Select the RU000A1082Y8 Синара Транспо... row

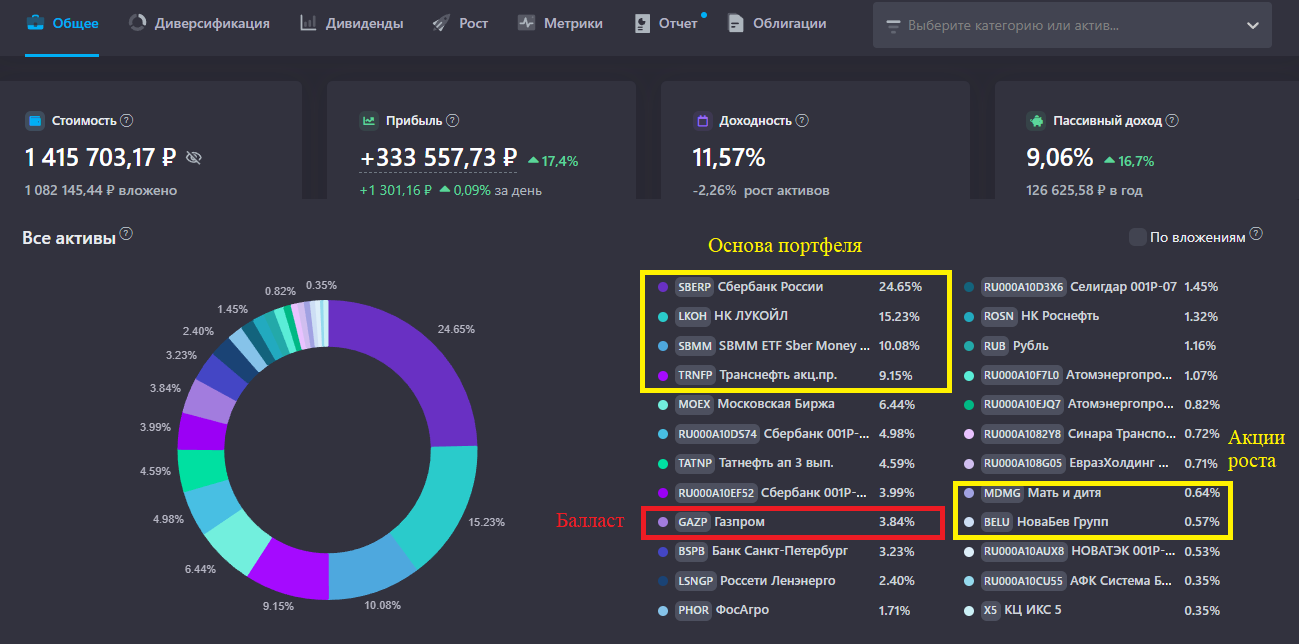point(1093,434)
